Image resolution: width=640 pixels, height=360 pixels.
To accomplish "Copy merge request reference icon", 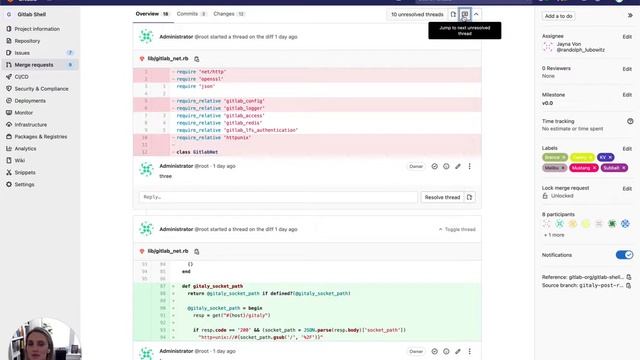I will (629, 277).
